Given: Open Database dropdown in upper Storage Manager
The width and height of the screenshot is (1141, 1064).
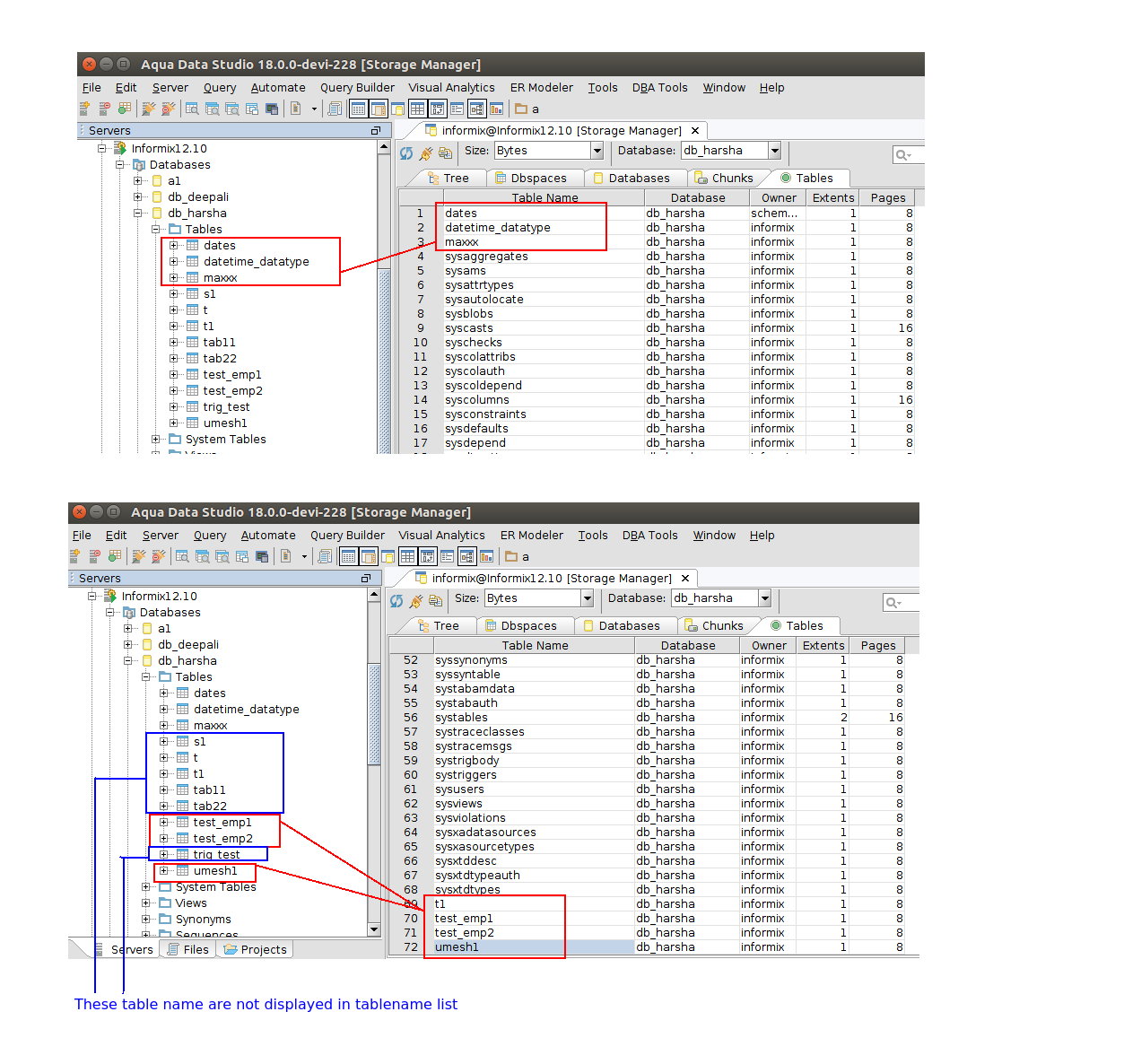Looking at the screenshot, I should click(x=775, y=151).
